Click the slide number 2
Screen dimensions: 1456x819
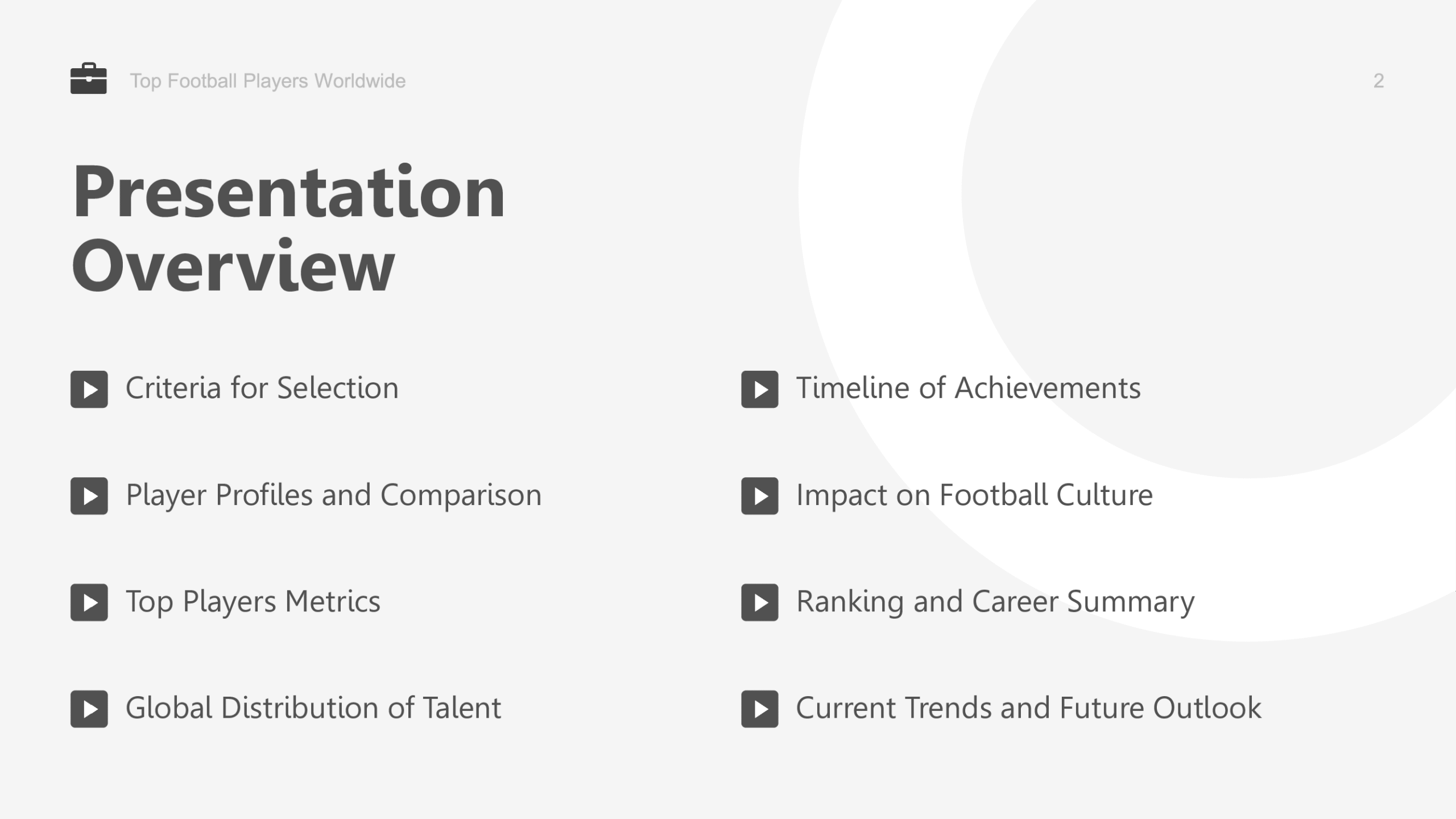[1378, 81]
